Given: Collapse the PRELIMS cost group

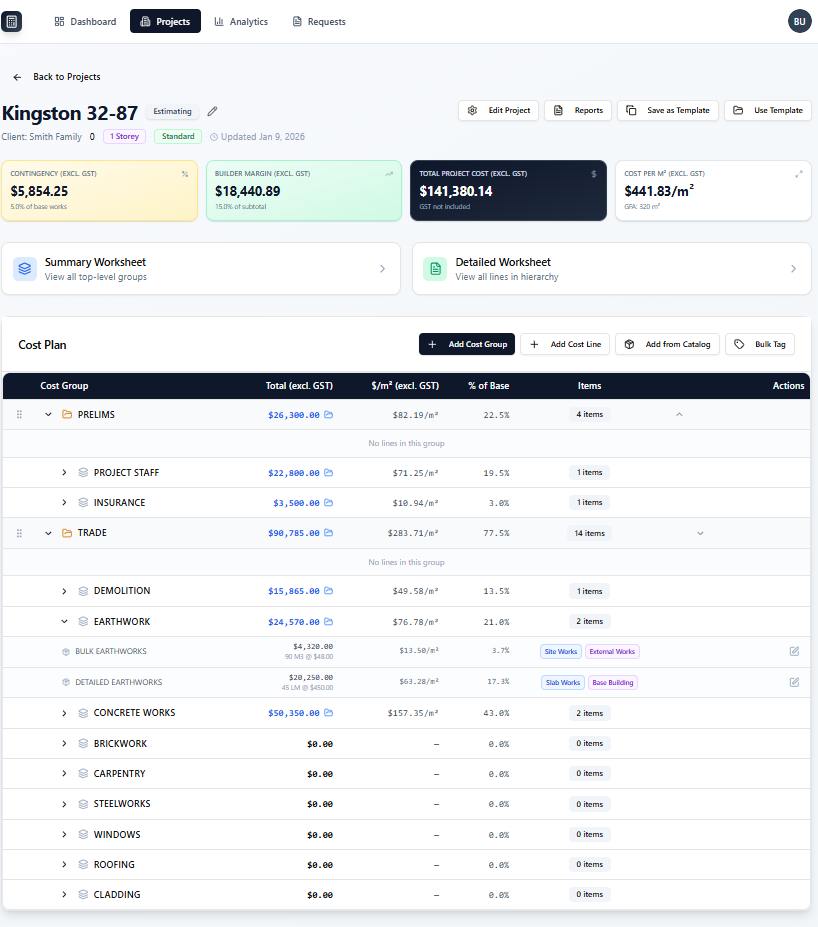Looking at the screenshot, I should [x=48, y=415].
